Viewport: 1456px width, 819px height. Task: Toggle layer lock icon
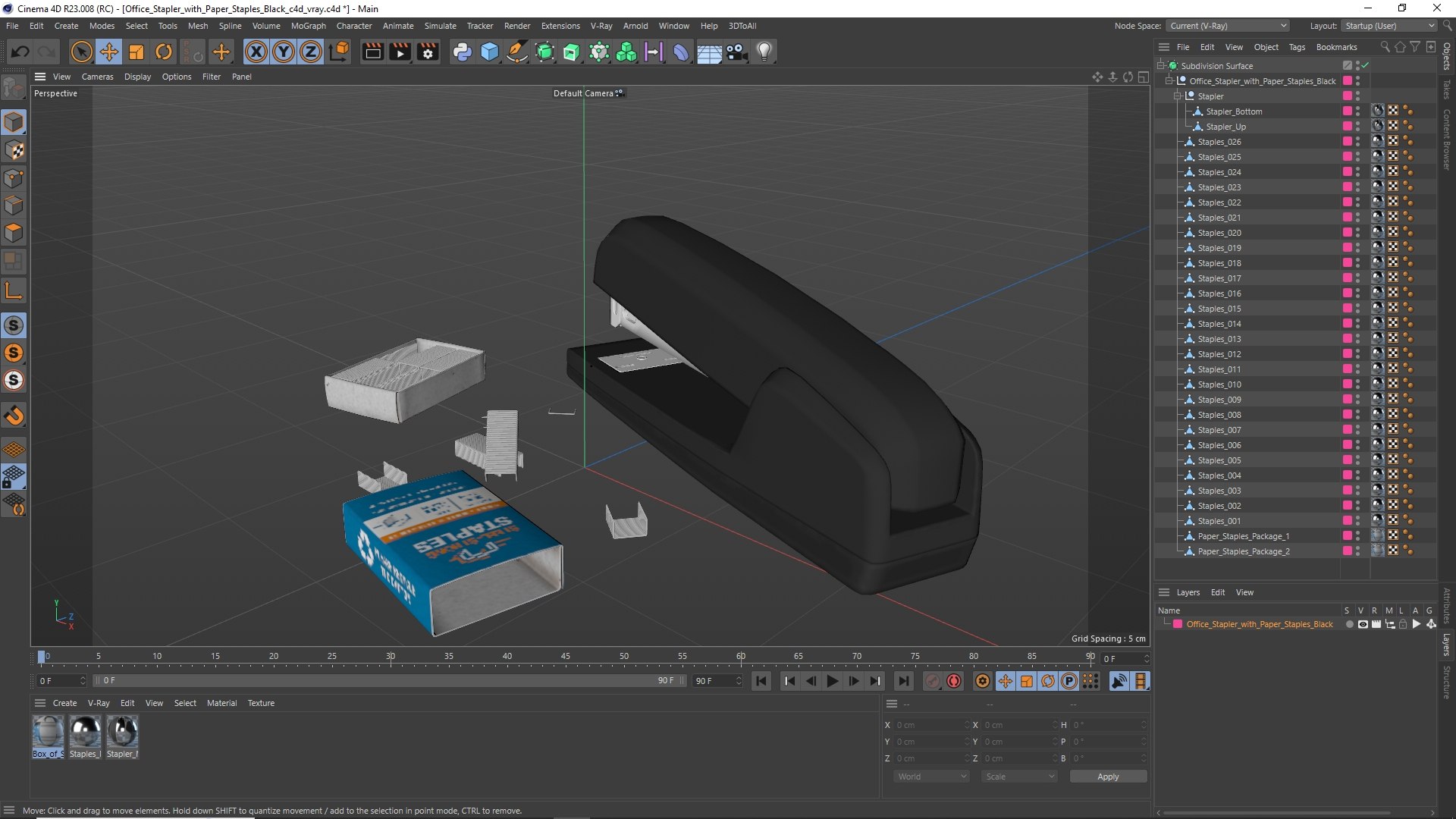tap(1403, 624)
